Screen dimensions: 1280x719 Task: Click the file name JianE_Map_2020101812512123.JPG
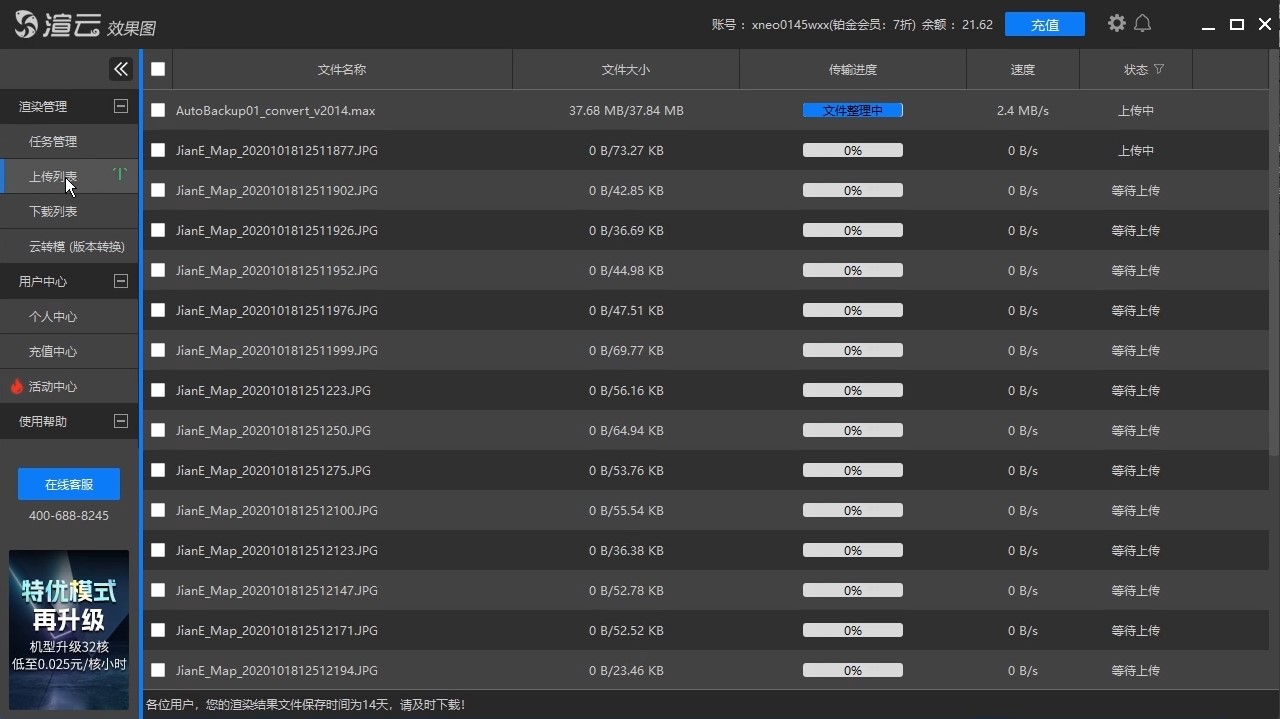[x=277, y=550]
